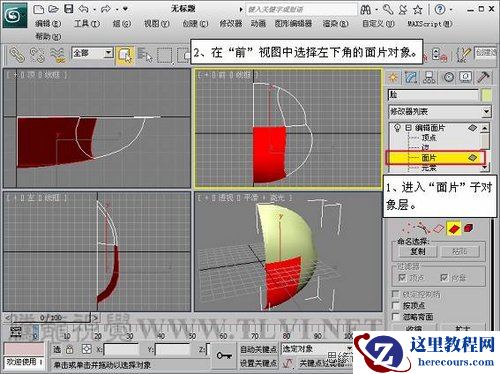Open help with the question mark icon
500x374 pixels.
pos(440,9)
